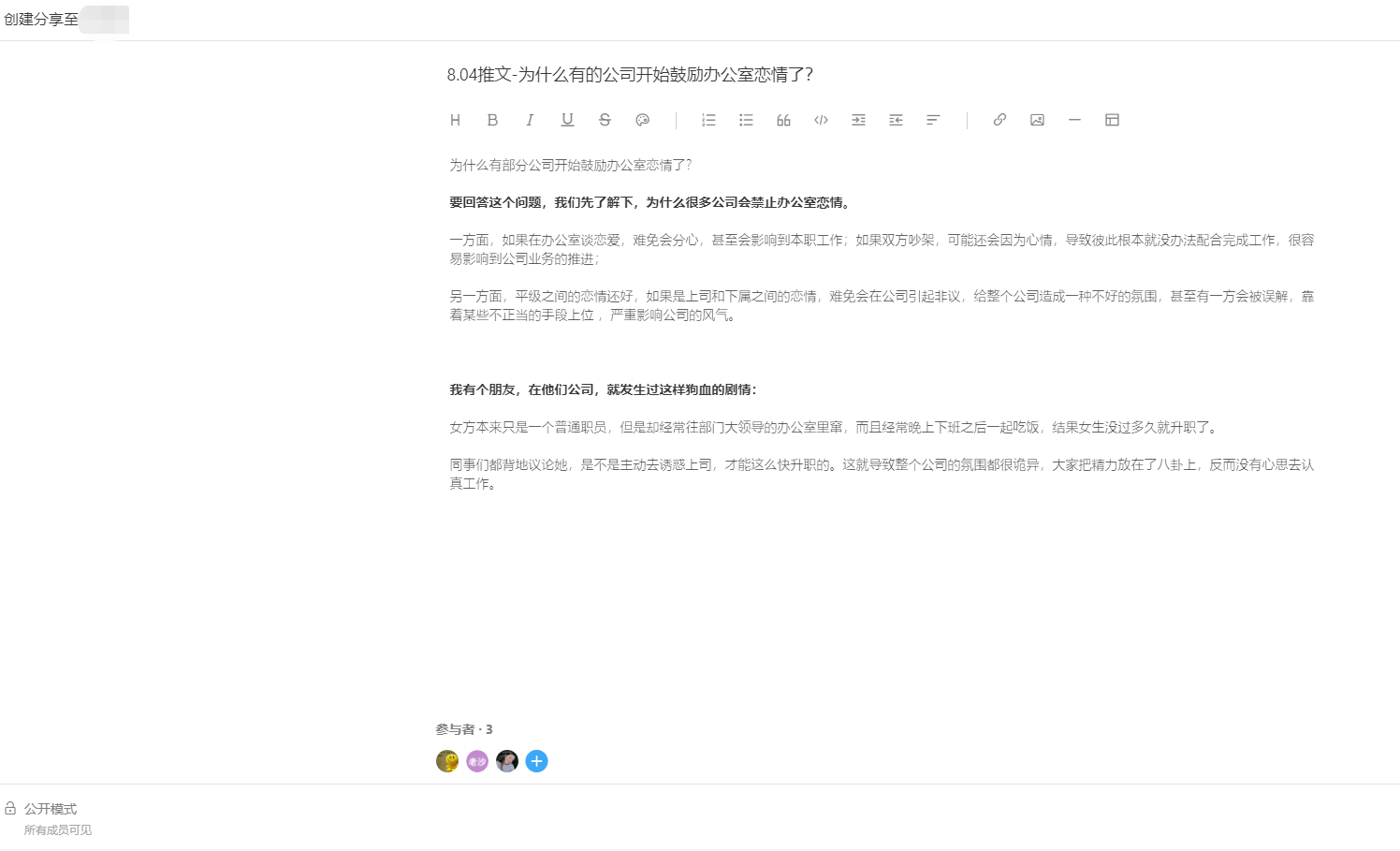The image size is (1400, 851).
Task: Apply strikethrough formatting
Action: (605, 120)
